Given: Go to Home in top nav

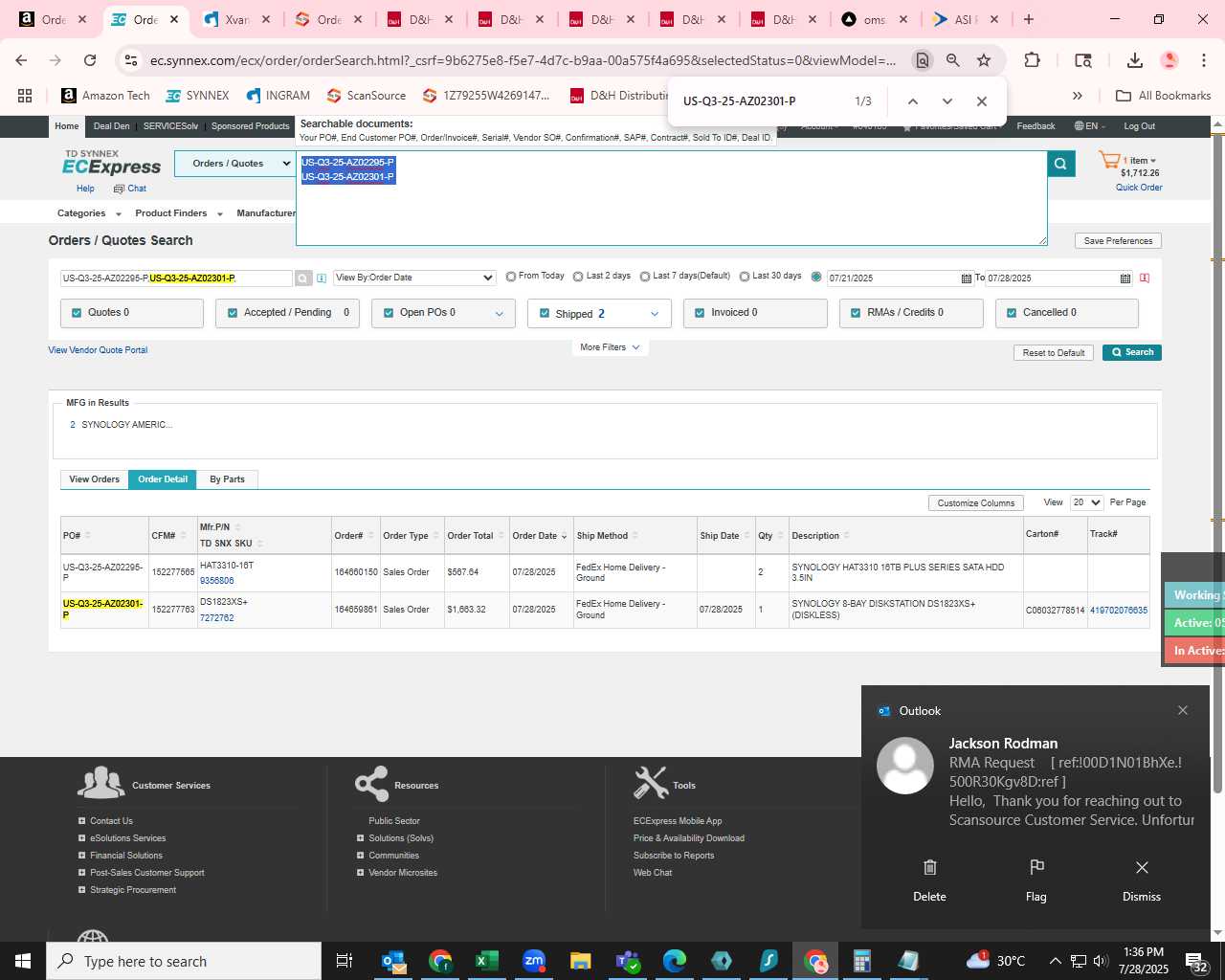Looking at the screenshot, I should tap(67, 126).
